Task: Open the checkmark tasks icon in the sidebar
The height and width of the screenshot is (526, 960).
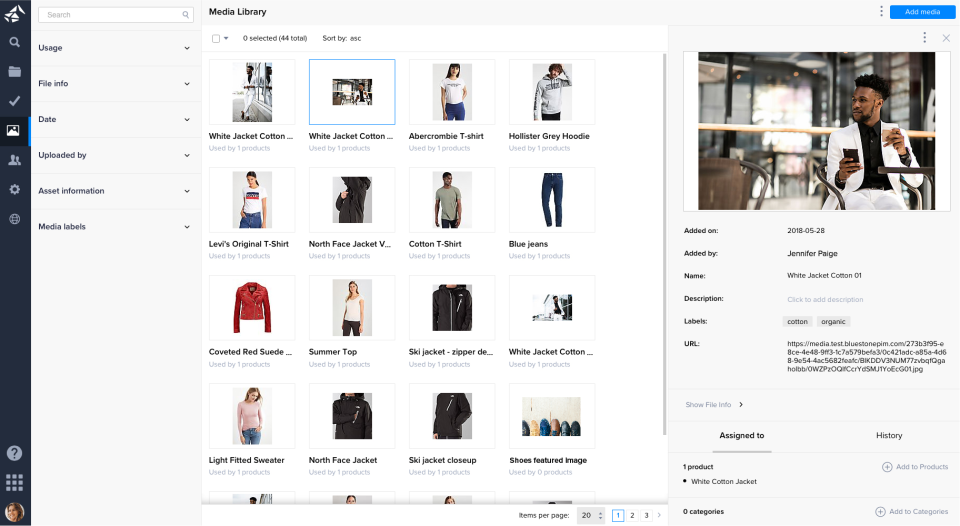Action: tap(15, 101)
